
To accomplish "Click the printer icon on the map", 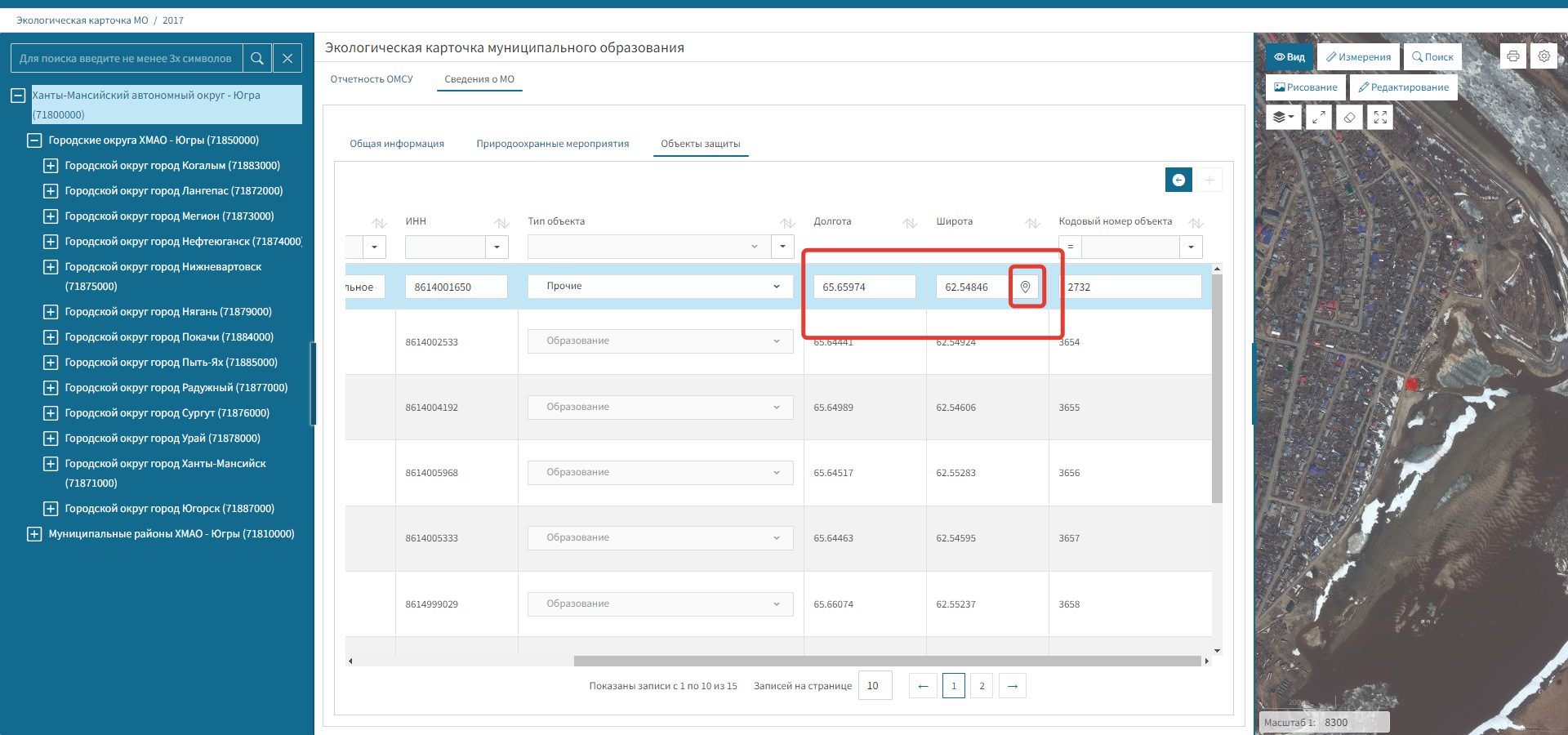I will [1512, 56].
